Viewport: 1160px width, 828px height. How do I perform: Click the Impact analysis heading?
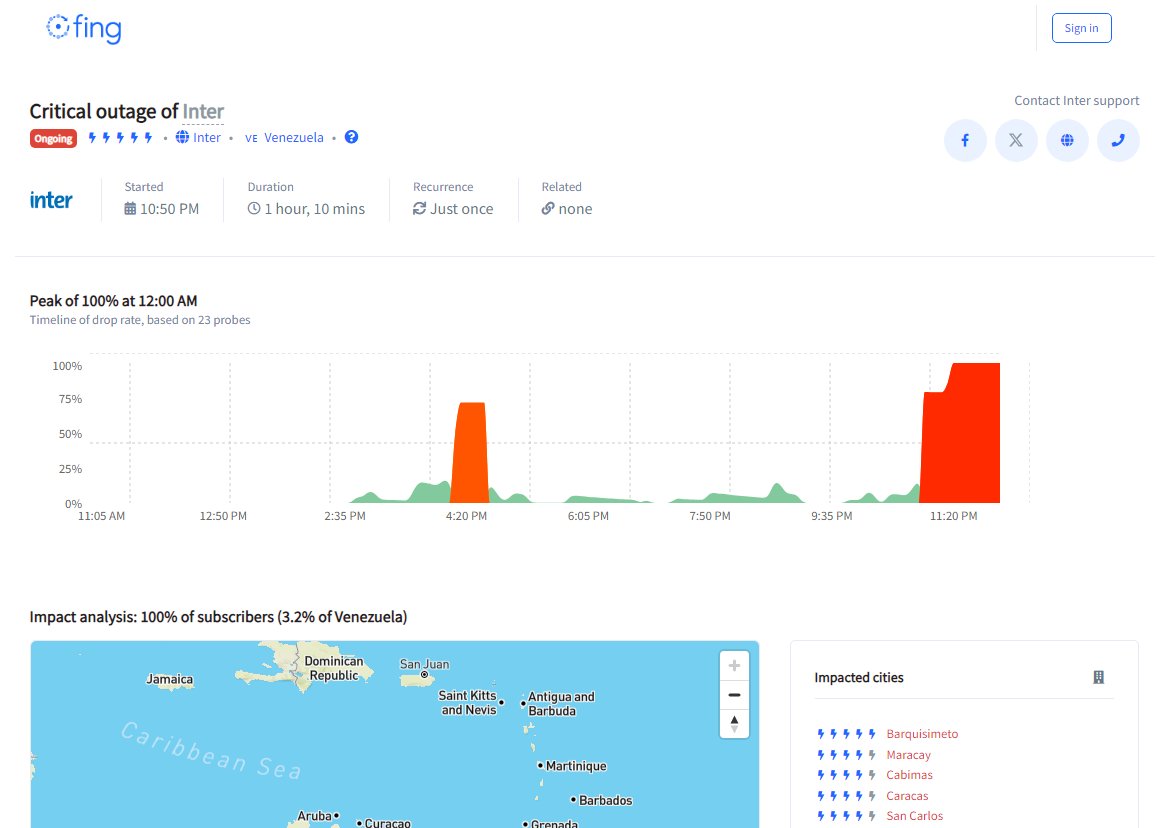[x=218, y=616]
